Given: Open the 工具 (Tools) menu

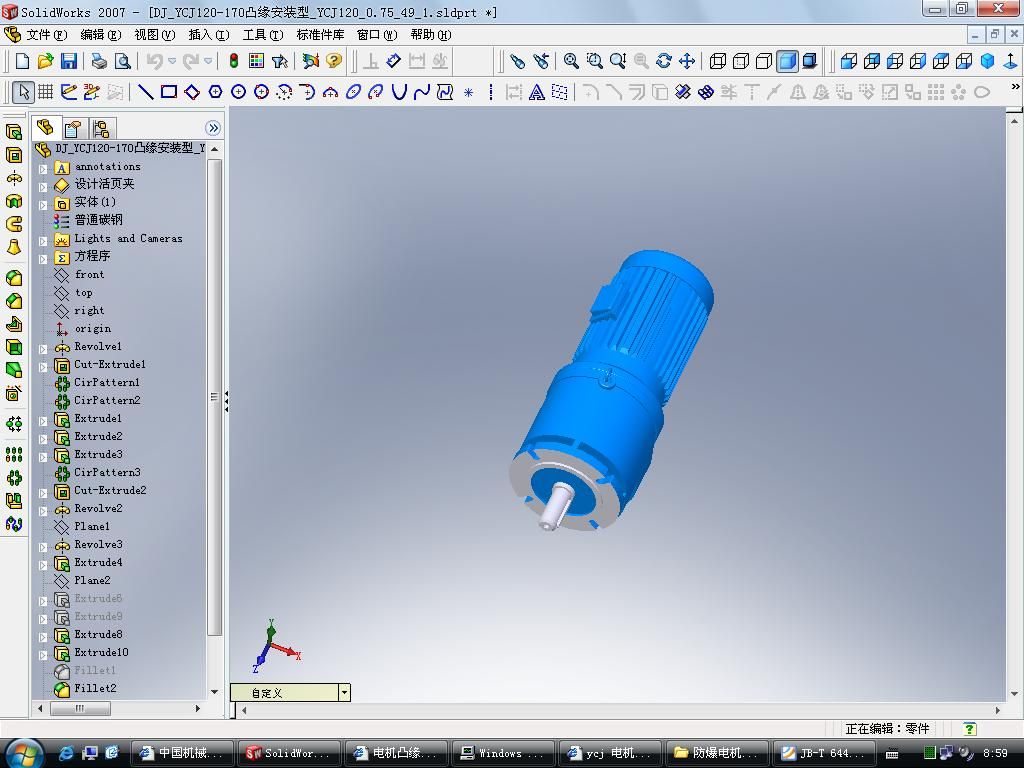Looking at the screenshot, I should [262, 35].
